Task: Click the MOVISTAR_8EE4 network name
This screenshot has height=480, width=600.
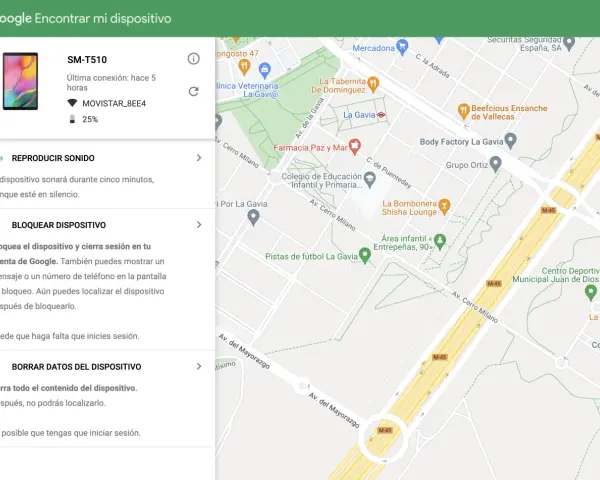Action: pyautogui.click(x=114, y=103)
